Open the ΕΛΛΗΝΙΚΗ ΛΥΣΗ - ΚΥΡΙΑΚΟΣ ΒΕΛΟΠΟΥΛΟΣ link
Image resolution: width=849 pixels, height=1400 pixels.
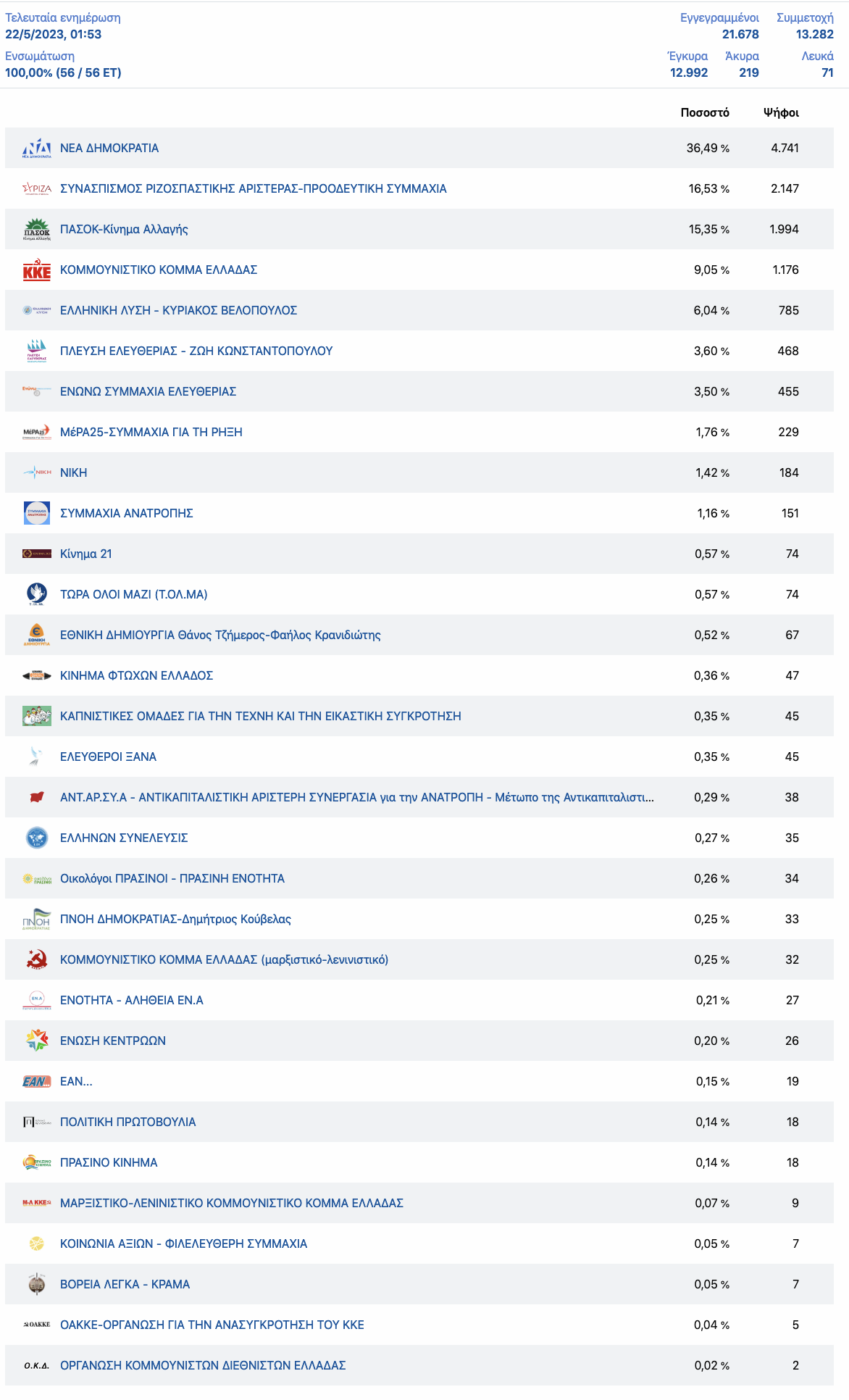coord(178,310)
